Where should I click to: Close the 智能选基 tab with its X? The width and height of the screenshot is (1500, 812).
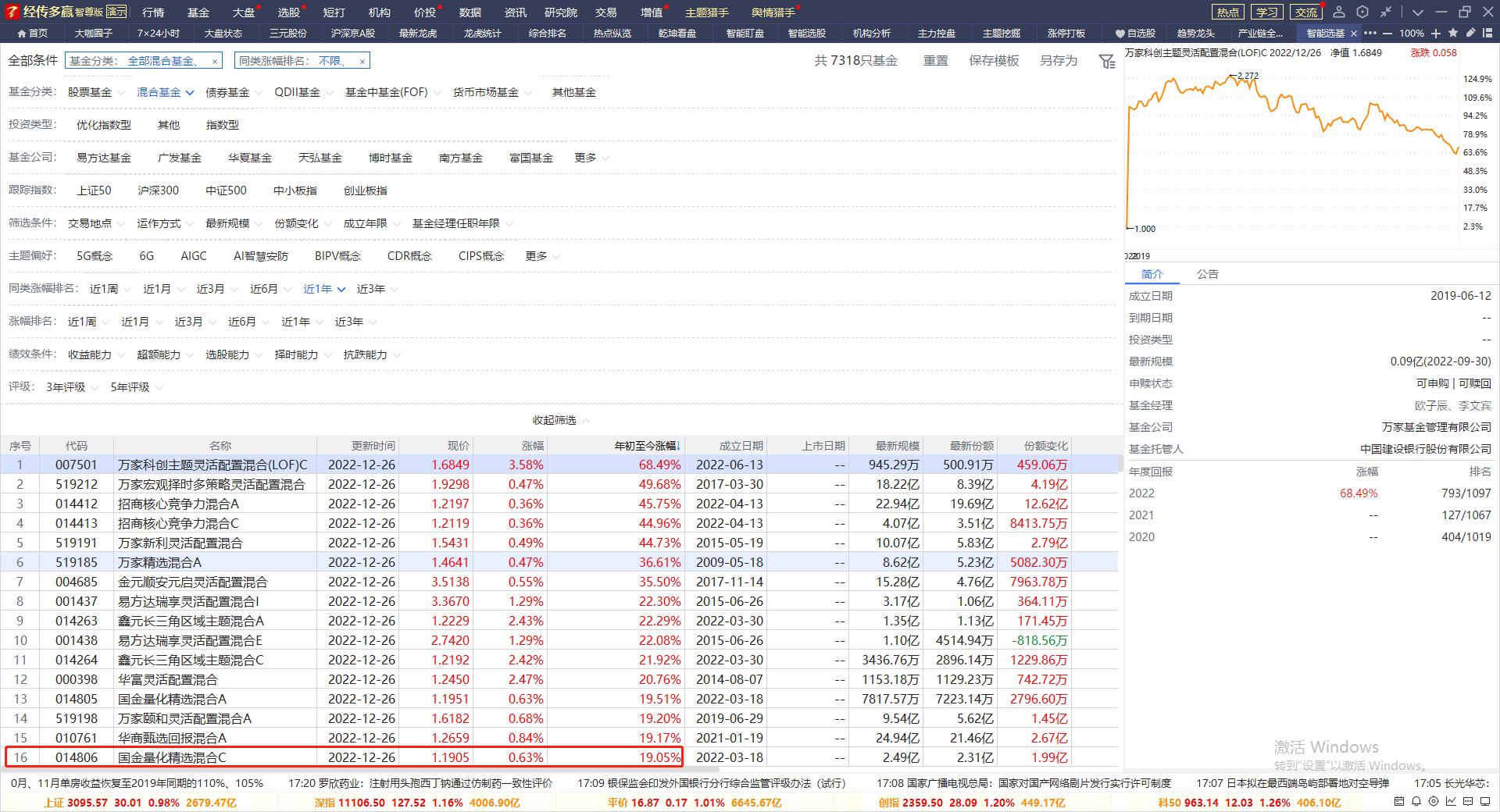(x=1354, y=34)
